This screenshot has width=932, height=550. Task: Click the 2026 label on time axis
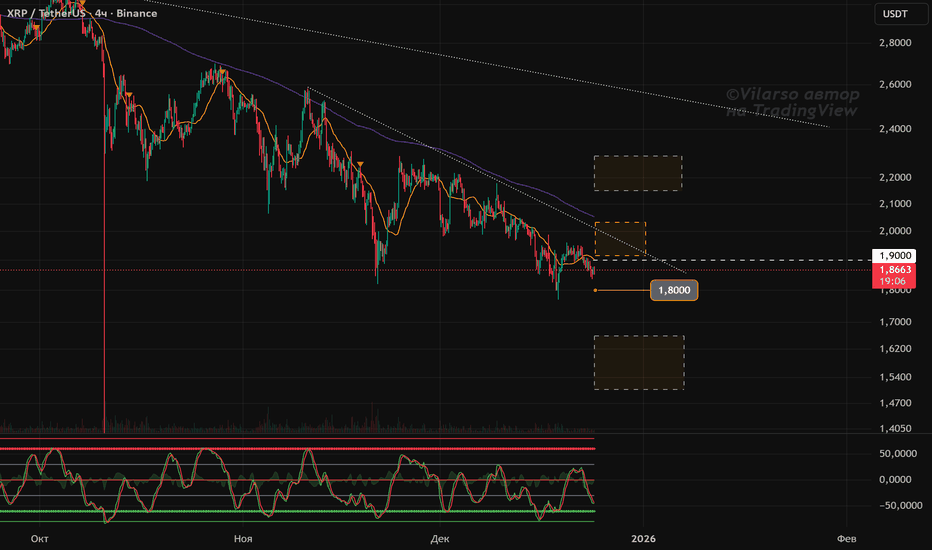(643, 539)
